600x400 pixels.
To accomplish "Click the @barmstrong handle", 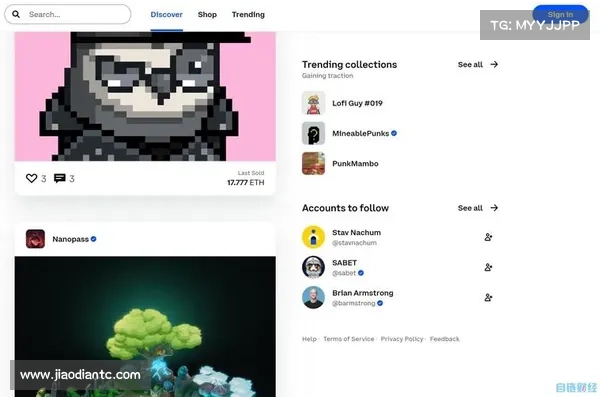I will pyautogui.click(x=354, y=303).
